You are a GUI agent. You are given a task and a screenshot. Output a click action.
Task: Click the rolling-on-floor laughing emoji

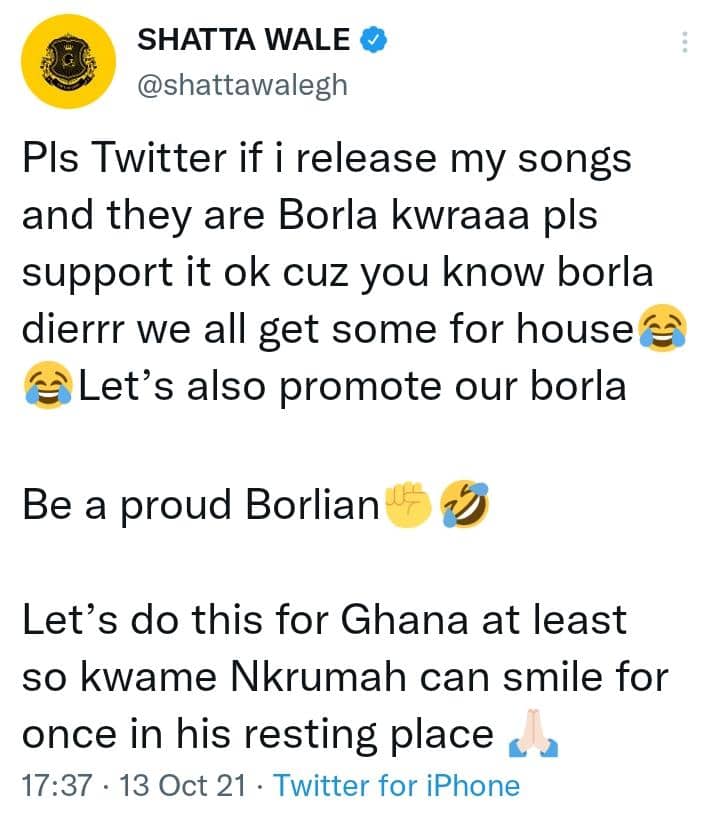465,504
